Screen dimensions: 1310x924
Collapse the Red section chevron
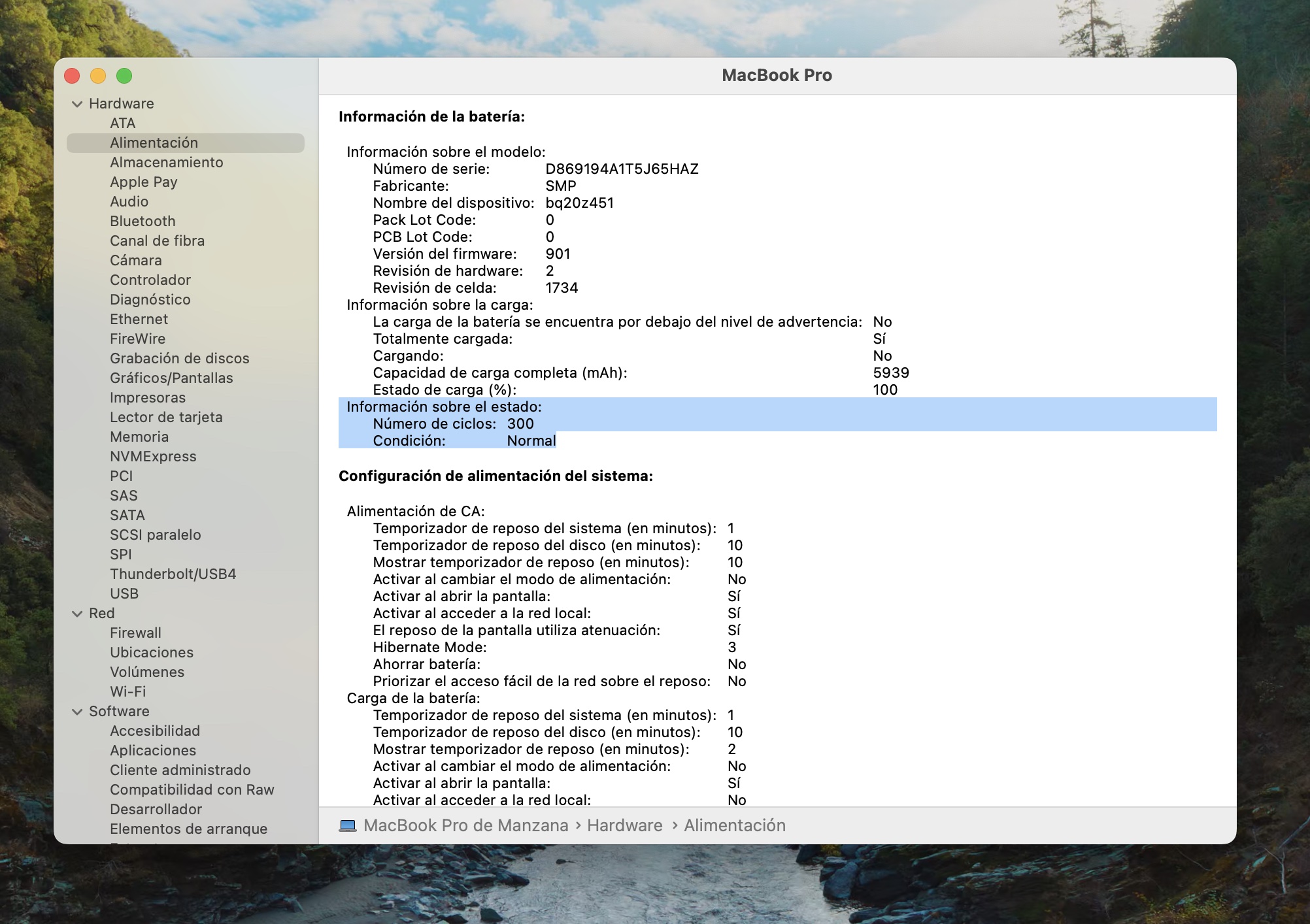click(x=77, y=614)
